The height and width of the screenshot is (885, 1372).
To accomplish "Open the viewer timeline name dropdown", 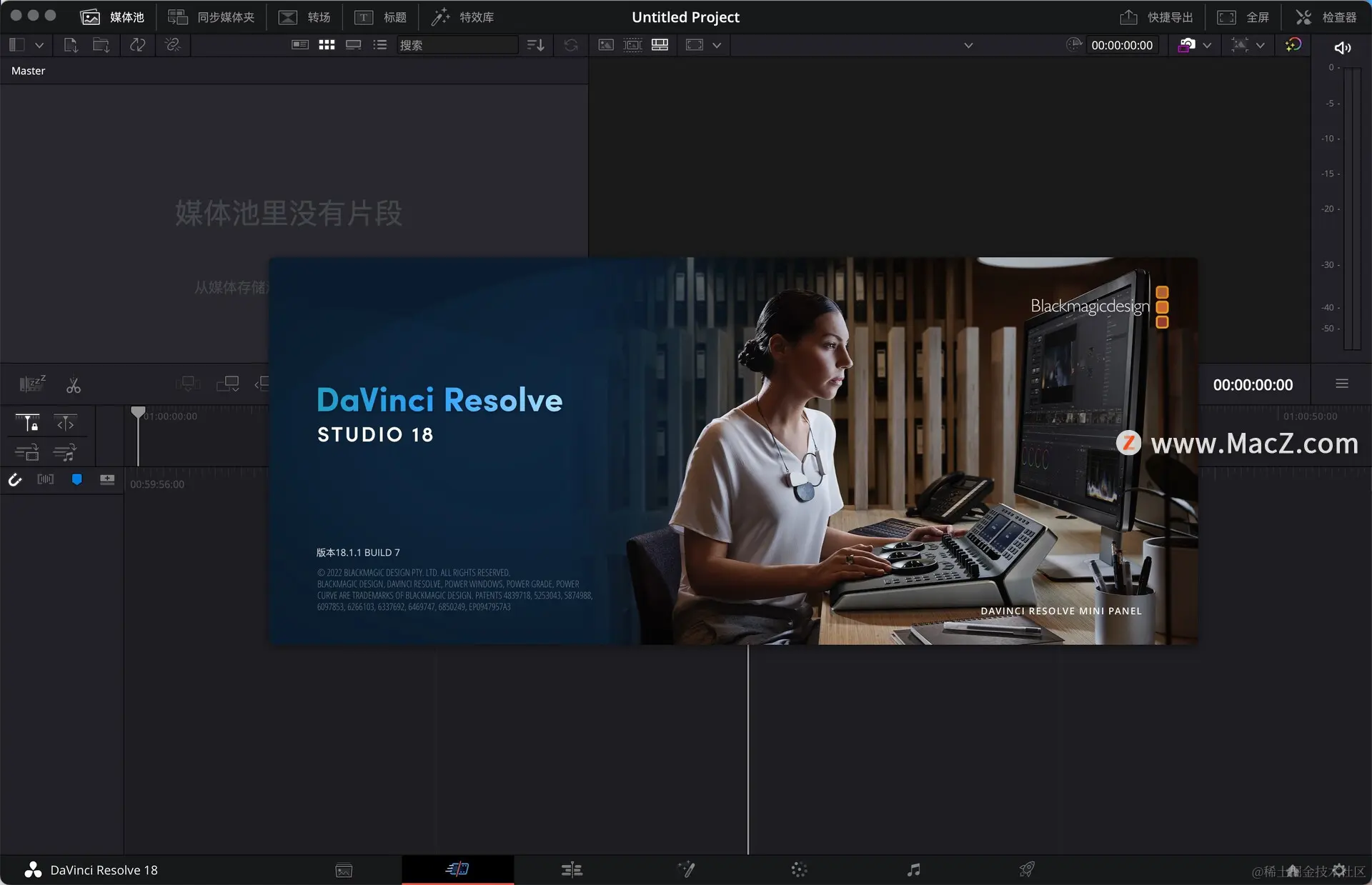I will click(968, 45).
